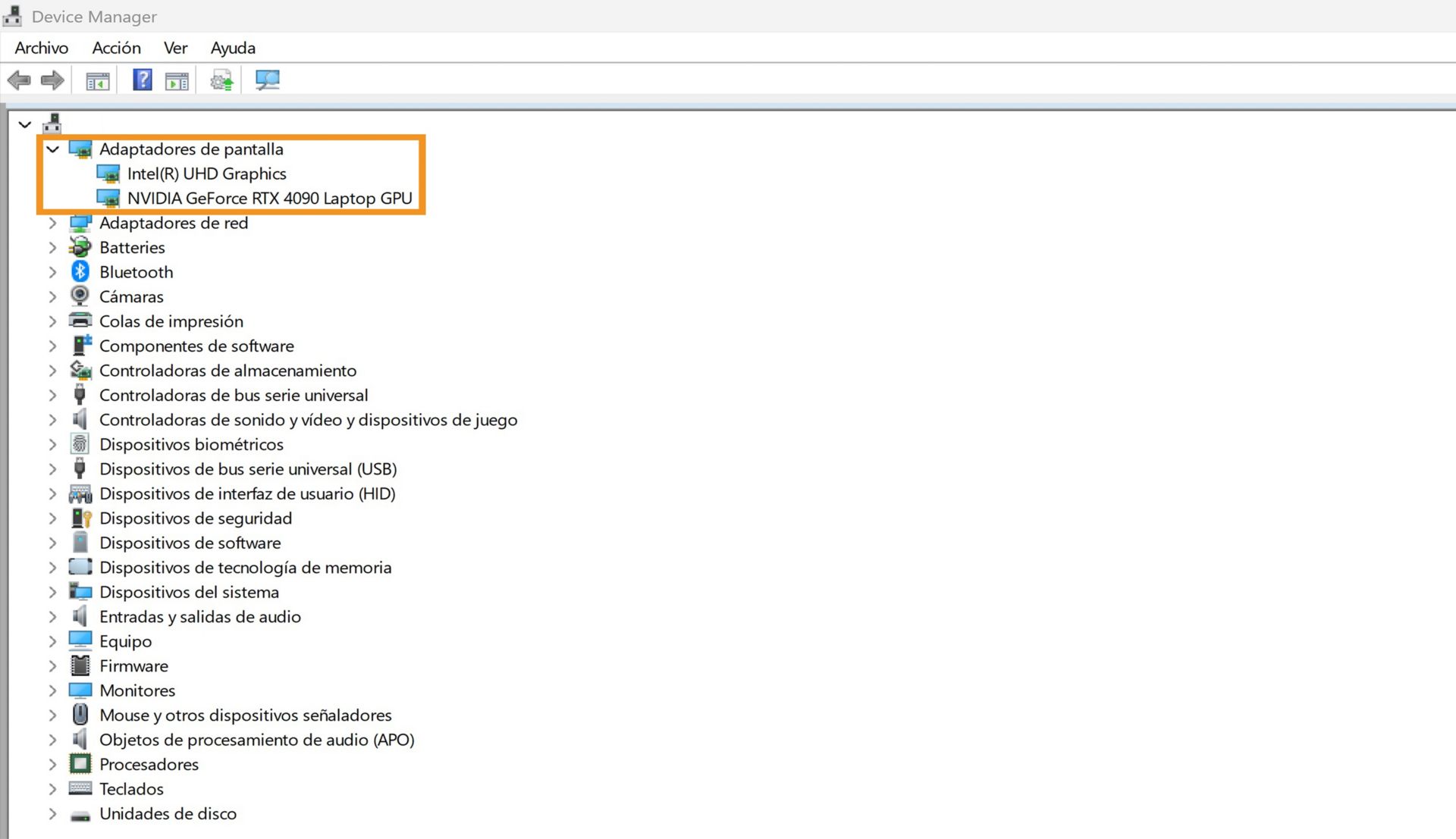
Task: Expand the Unidades de disco category
Action: pos(52,813)
